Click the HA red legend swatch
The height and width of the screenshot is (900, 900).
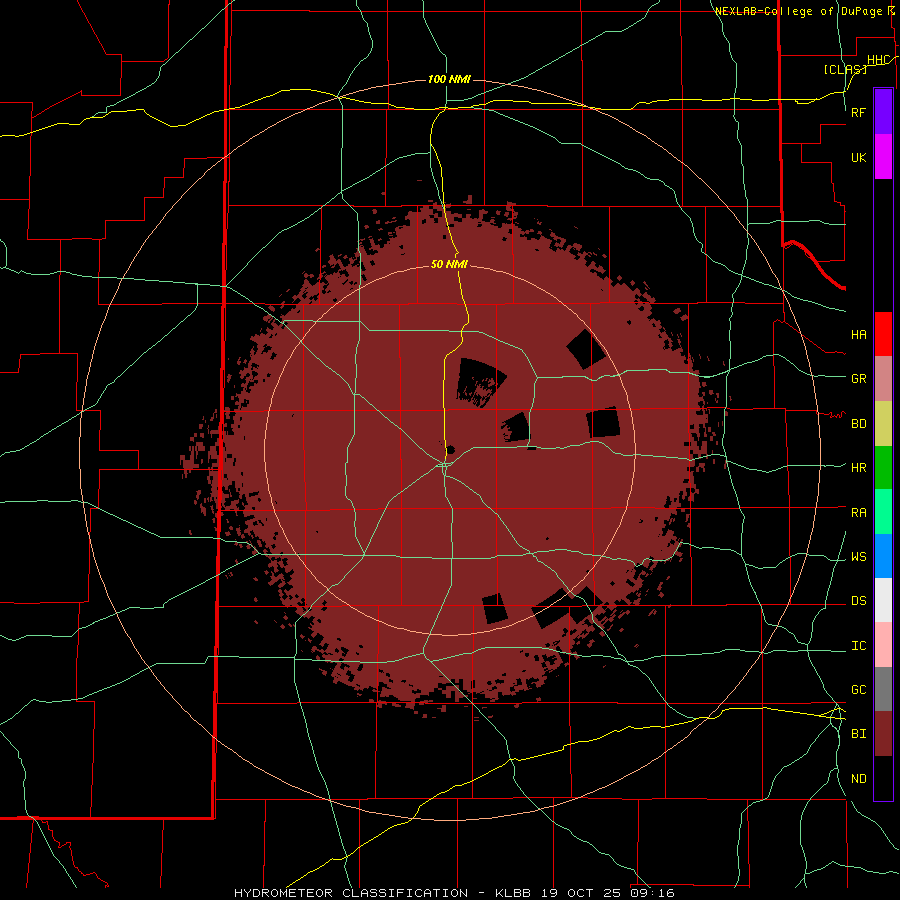click(x=883, y=334)
